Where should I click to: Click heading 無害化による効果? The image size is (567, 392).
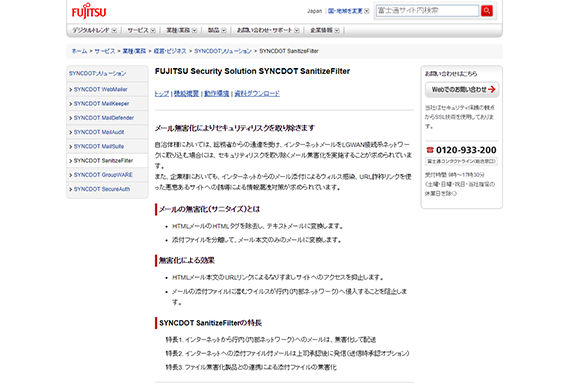pyautogui.click(x=187, y=260)
